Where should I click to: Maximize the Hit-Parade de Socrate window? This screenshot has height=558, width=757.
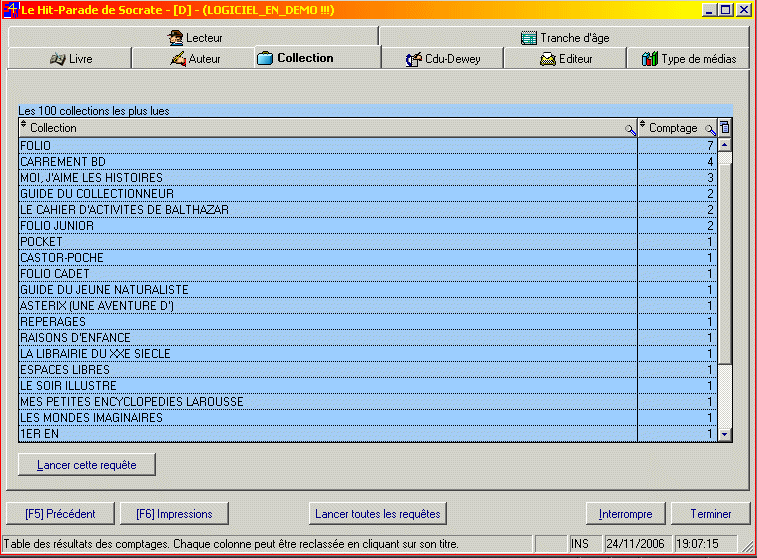[x=725, y=10]
